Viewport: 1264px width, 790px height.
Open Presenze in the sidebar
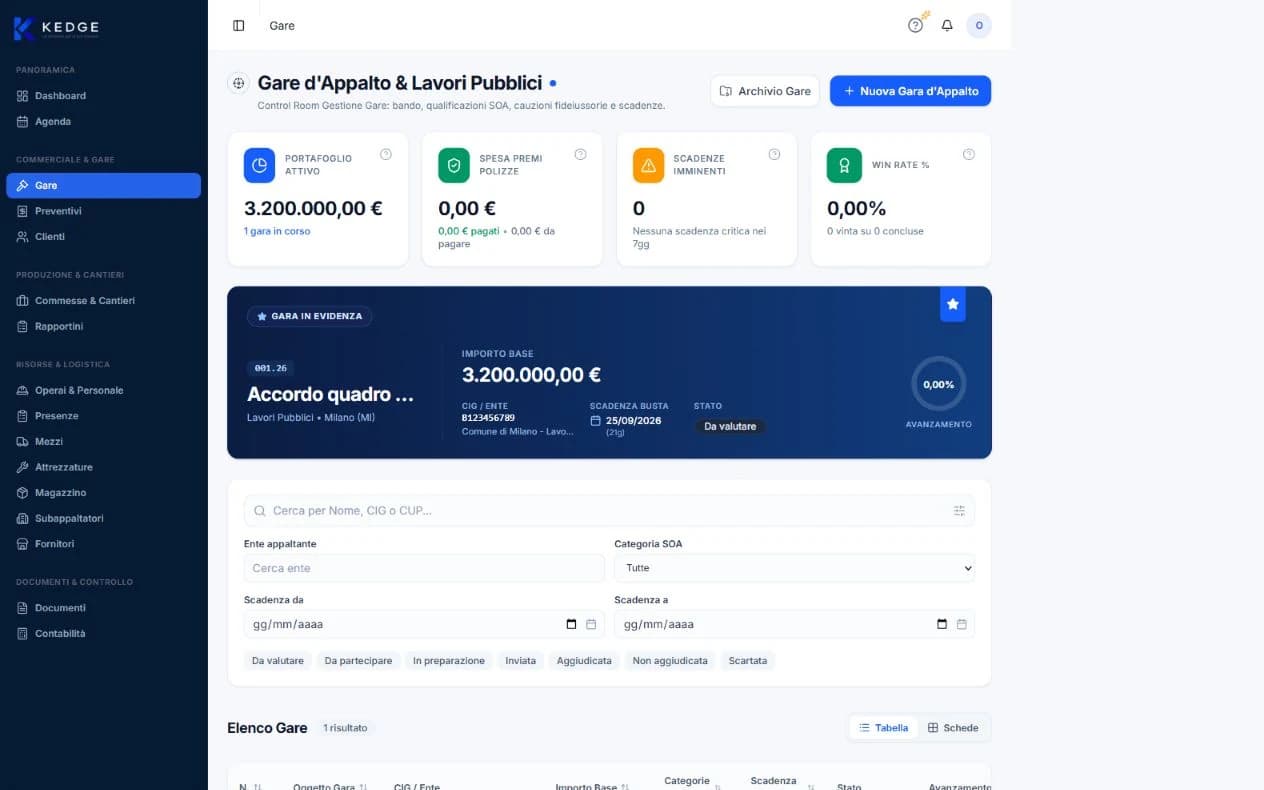tap(103, 416)
